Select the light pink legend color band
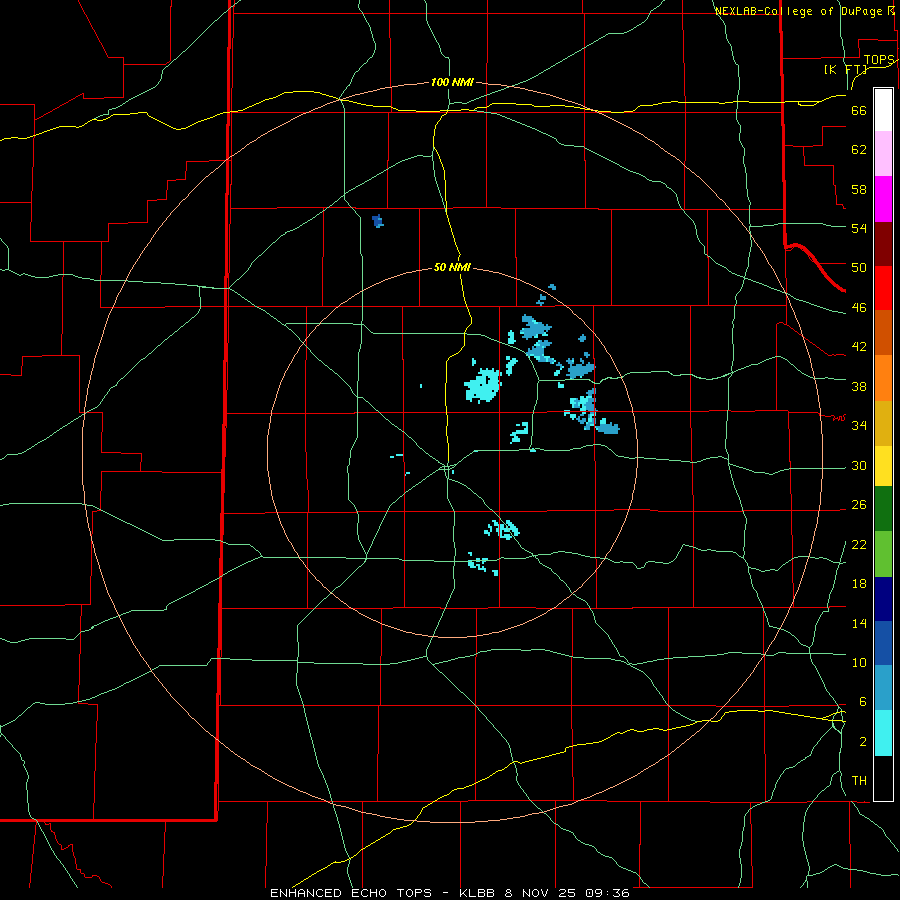This screenshot has width=900, height=900. coord(883,154)
